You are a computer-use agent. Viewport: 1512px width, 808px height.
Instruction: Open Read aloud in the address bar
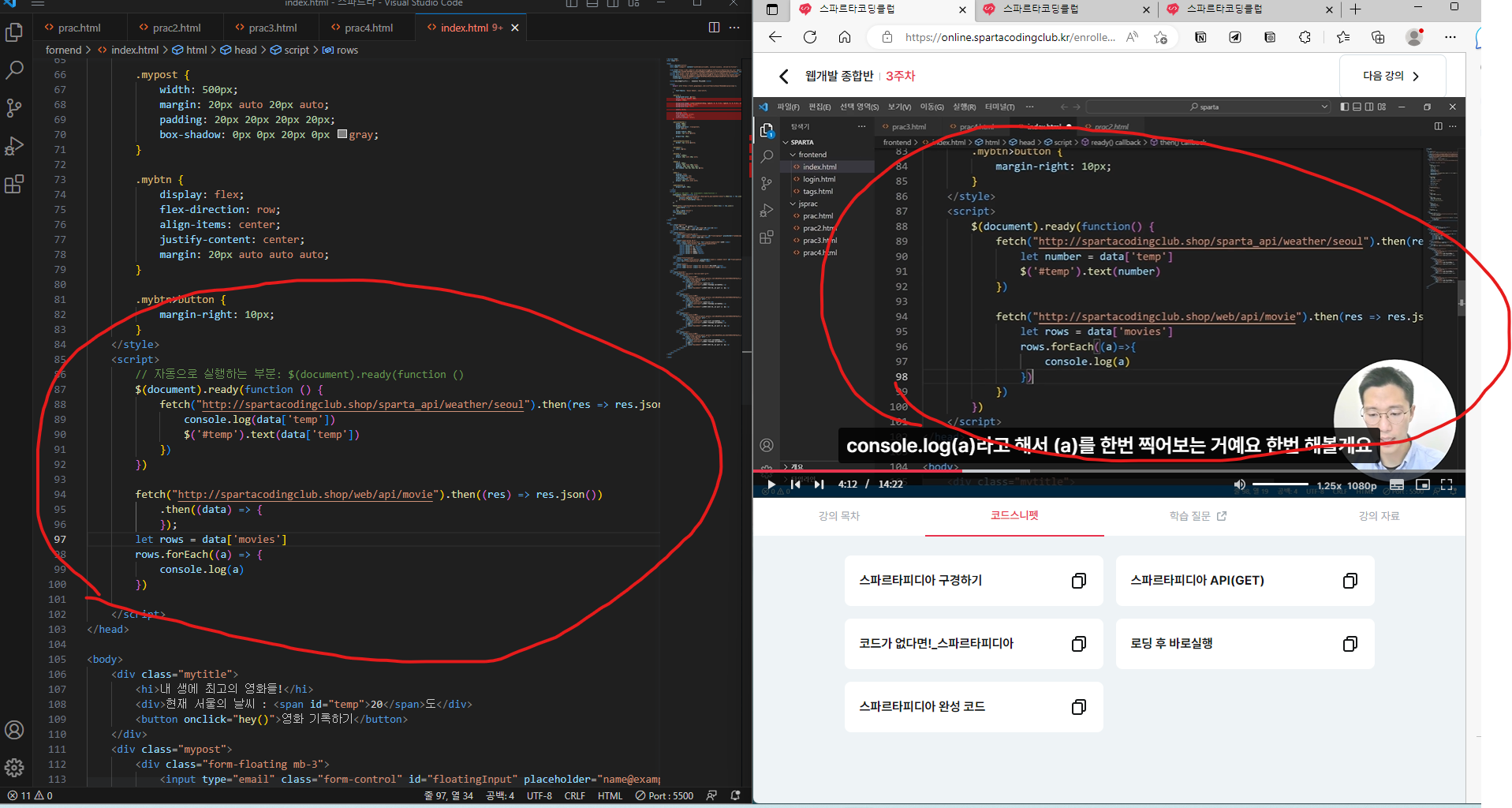point(1133,37)
